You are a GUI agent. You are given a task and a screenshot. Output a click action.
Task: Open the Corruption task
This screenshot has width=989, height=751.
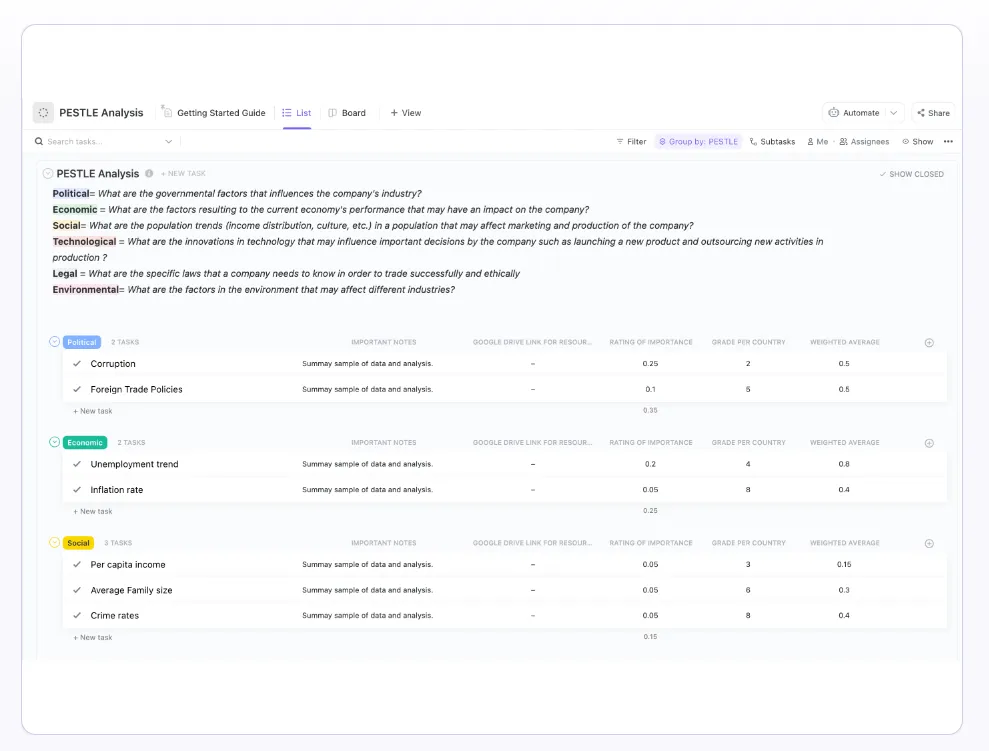(113, 364)
